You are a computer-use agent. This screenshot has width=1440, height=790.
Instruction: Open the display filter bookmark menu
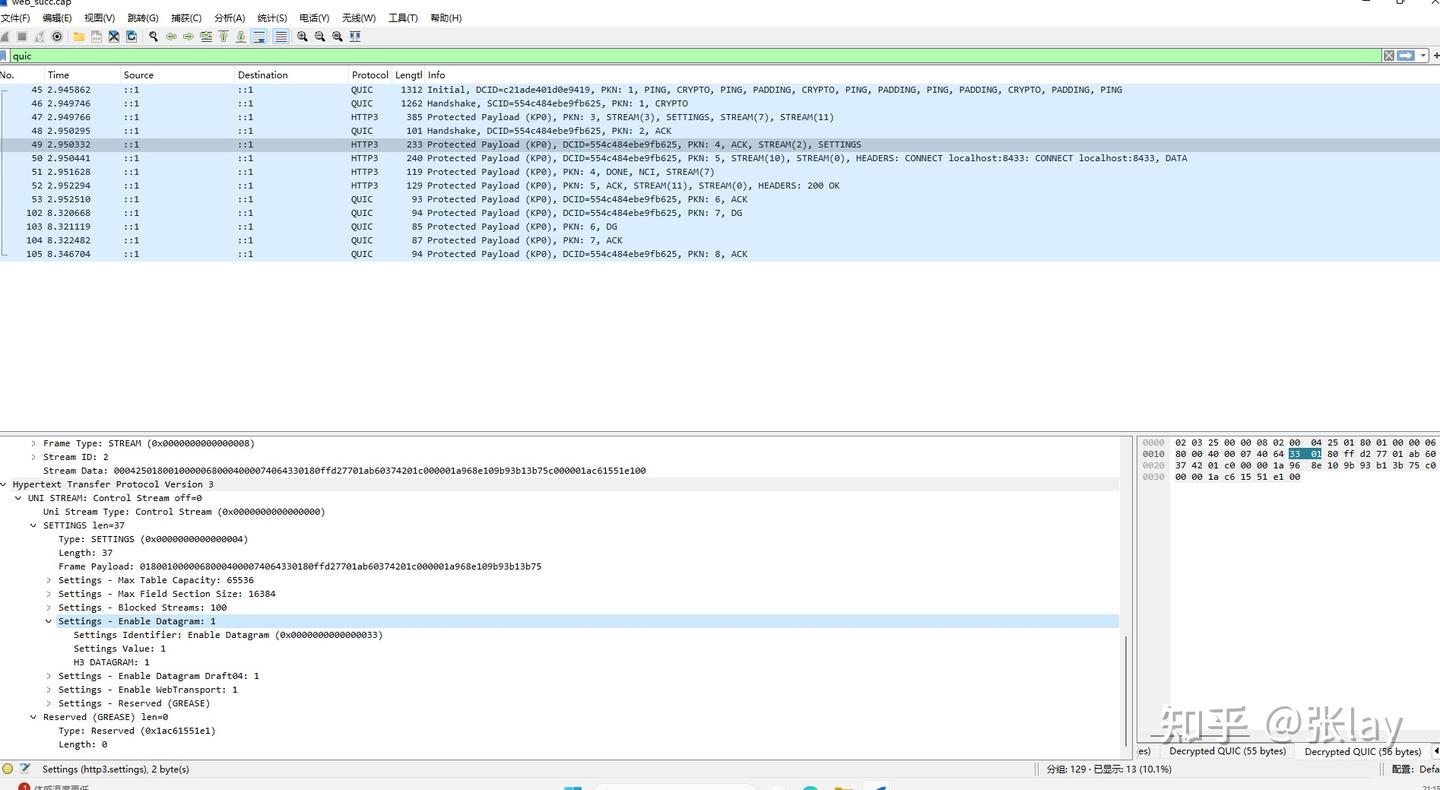coord(4,56)
